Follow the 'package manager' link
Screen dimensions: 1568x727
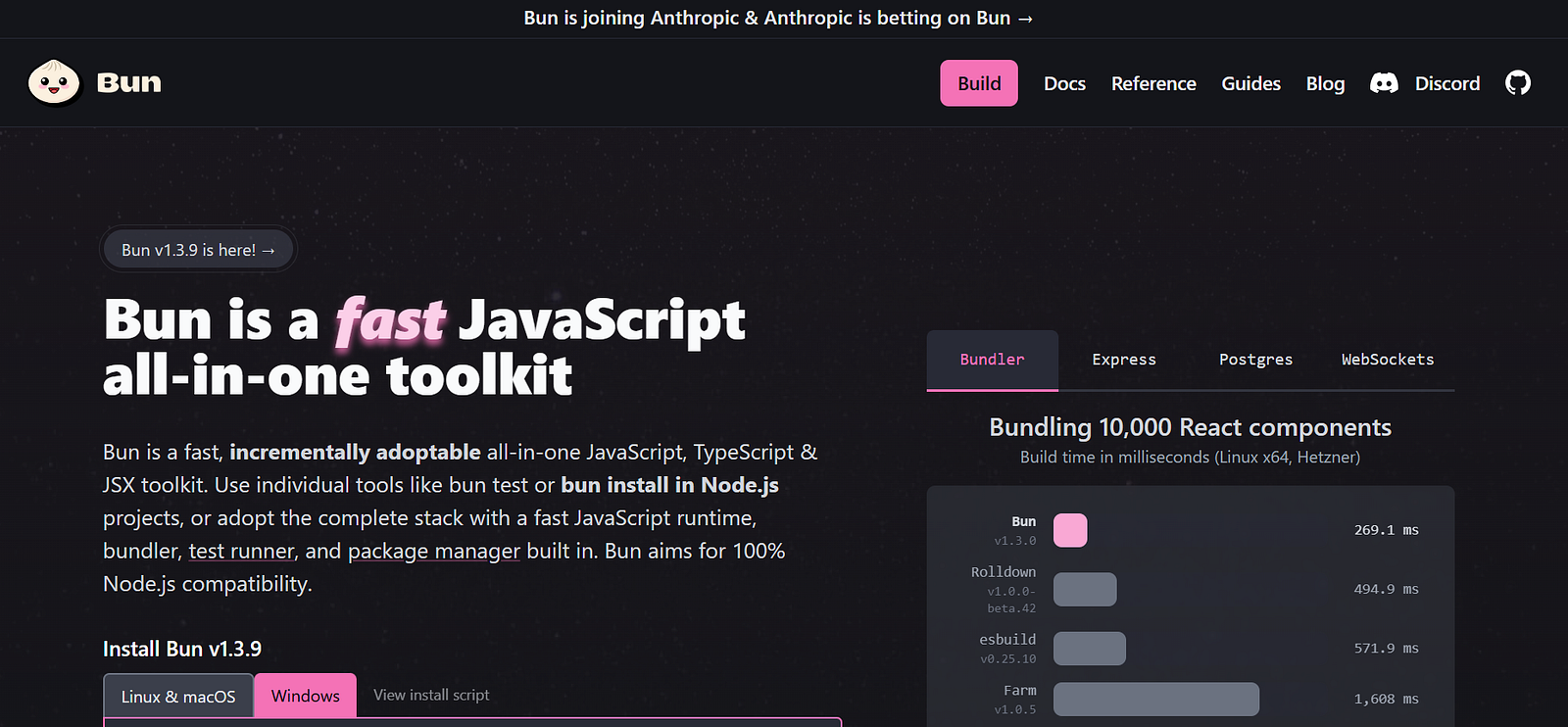click(434, 551)
